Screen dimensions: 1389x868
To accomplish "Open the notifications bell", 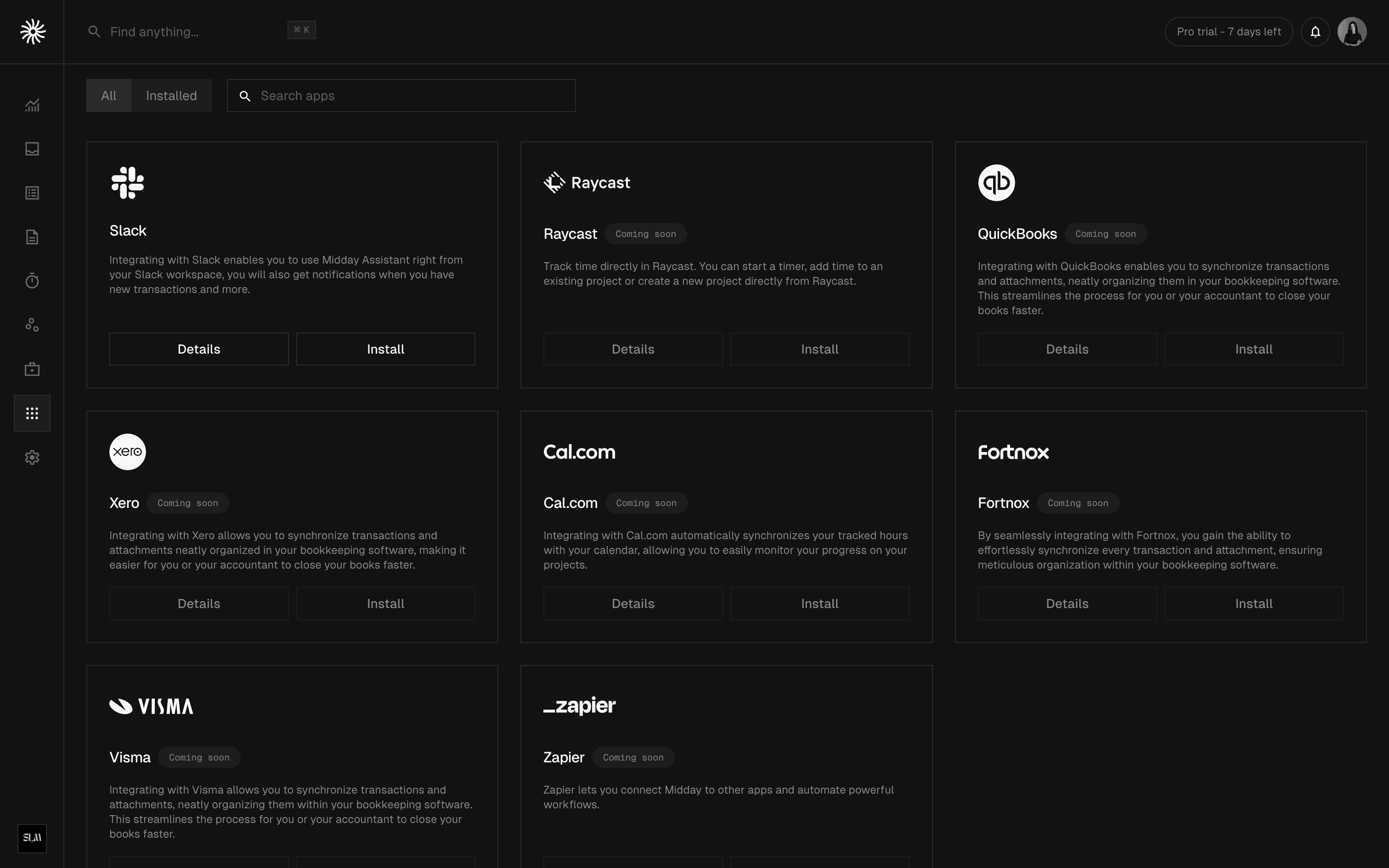I will [1315, 32].
